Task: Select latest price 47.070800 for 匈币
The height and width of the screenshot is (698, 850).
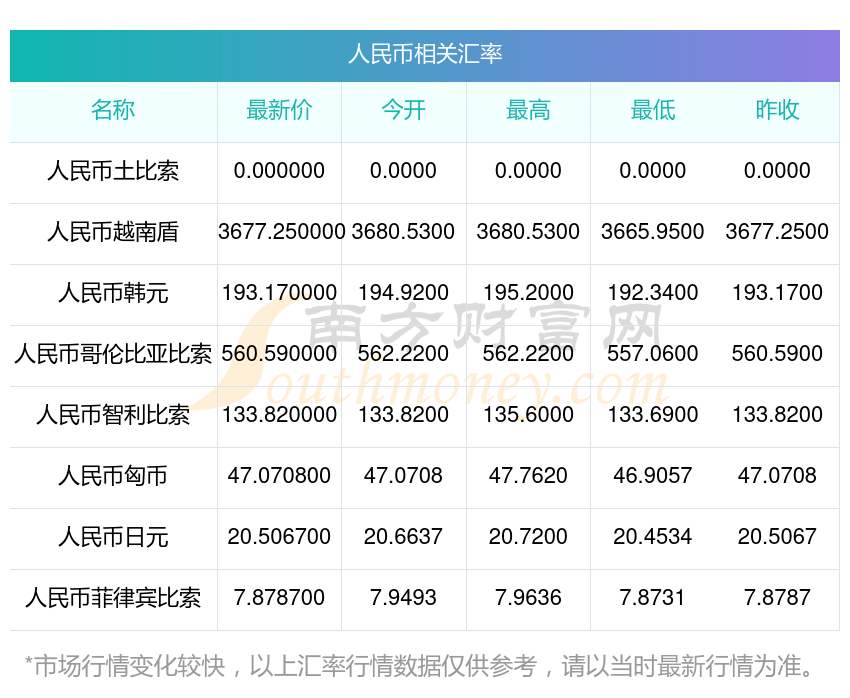Action: [x=279, y=476]
